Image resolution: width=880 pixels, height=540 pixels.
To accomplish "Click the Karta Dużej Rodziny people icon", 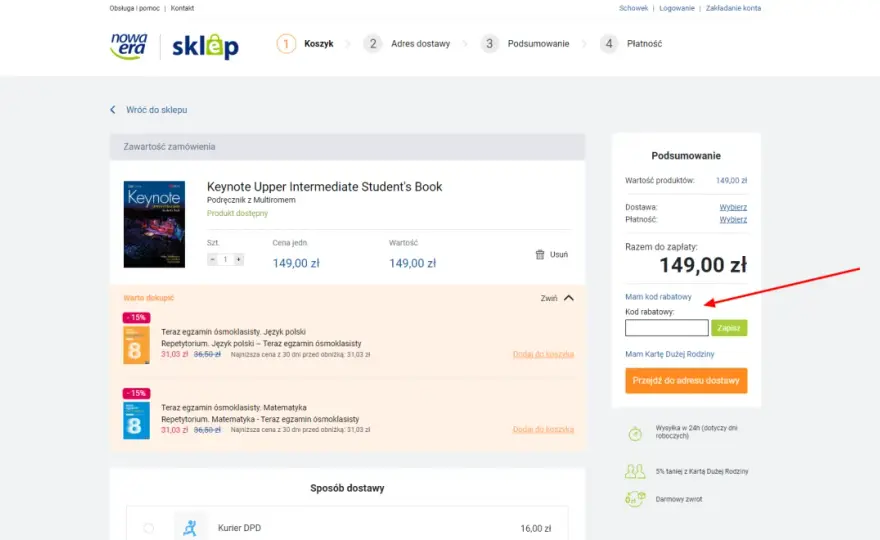I will coord(635,471).
